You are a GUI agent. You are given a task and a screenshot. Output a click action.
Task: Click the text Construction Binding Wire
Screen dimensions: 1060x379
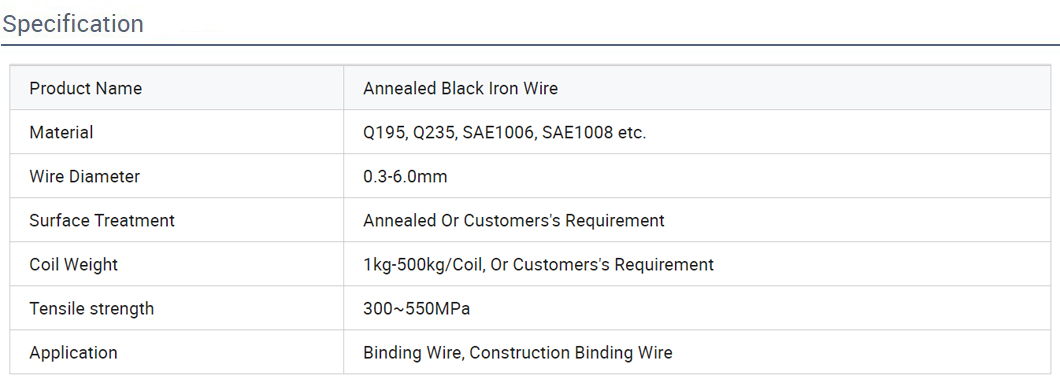(x=571, y=353)
